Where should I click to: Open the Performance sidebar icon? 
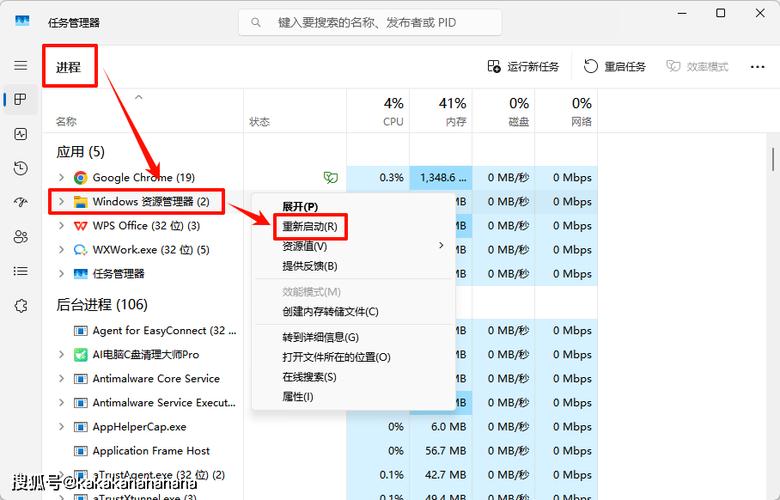click(x=20, y=134)
